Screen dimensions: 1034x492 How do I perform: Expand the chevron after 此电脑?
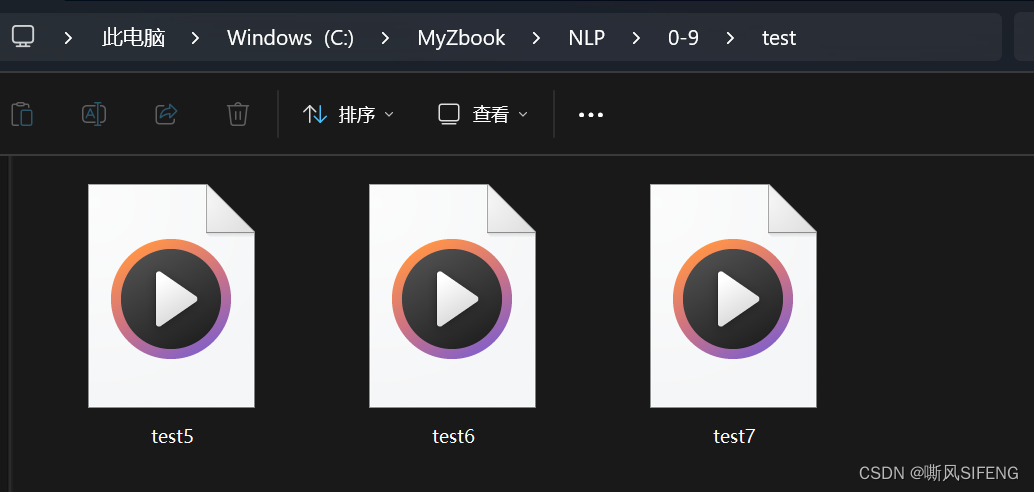click(195, 38)
